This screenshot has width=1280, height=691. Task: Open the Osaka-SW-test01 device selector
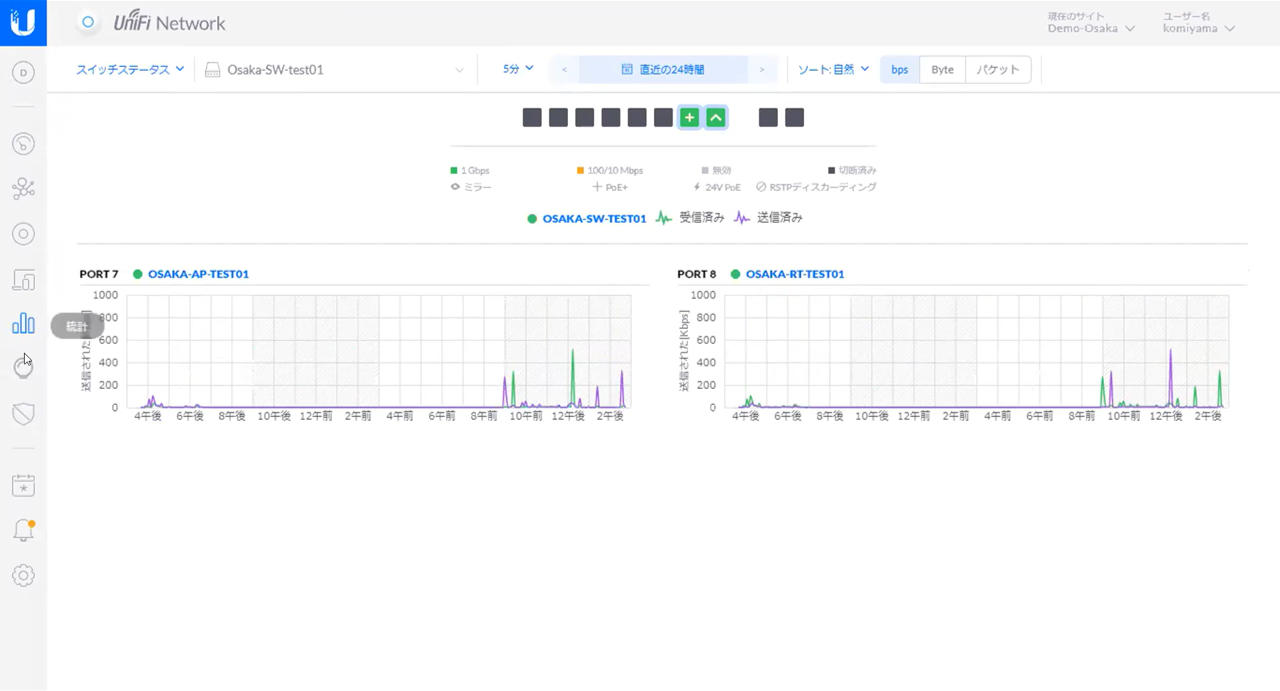pyautogui.click(x=335, y=70)
